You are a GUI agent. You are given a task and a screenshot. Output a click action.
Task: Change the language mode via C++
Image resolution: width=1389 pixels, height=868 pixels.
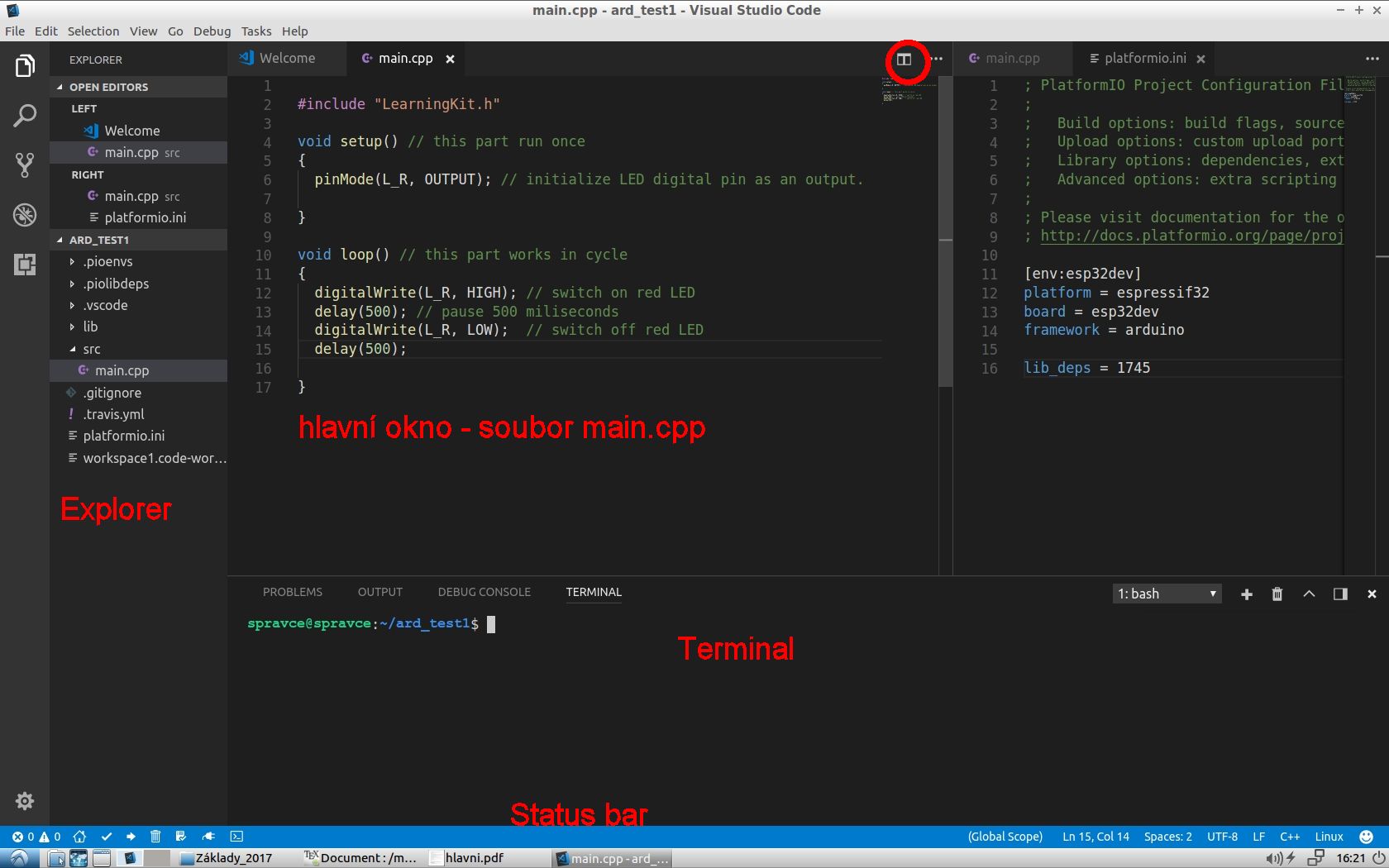[1290, 837]
